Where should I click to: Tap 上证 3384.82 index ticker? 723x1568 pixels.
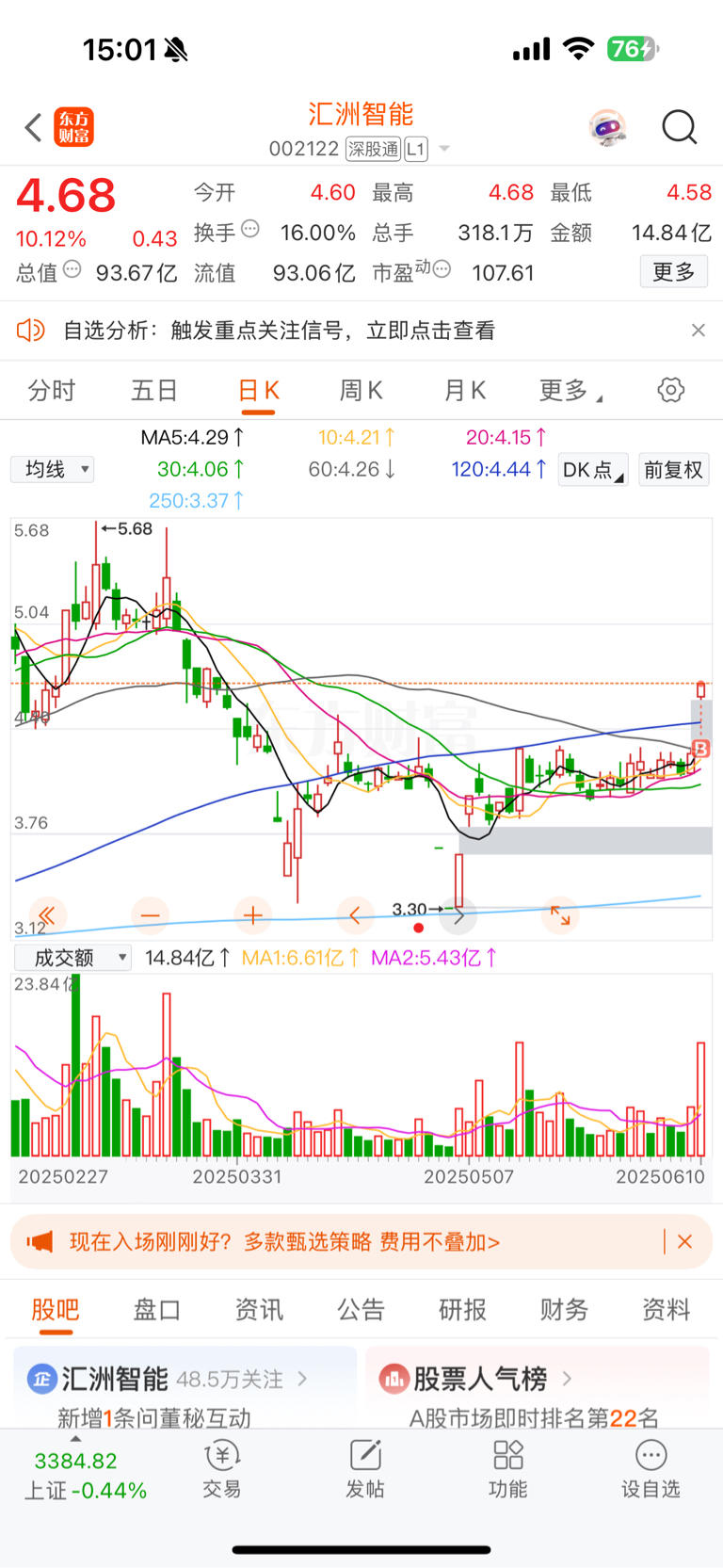click(x=85, y=1476)
